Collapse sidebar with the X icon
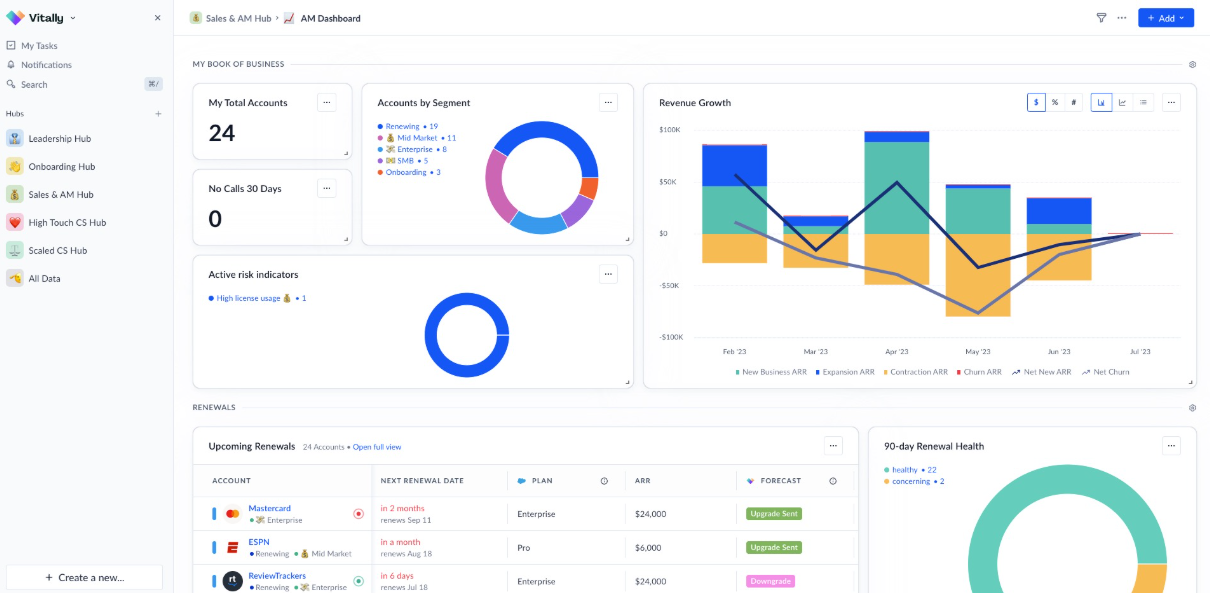Screen dimensions: 1210x593 pos(157,18)
